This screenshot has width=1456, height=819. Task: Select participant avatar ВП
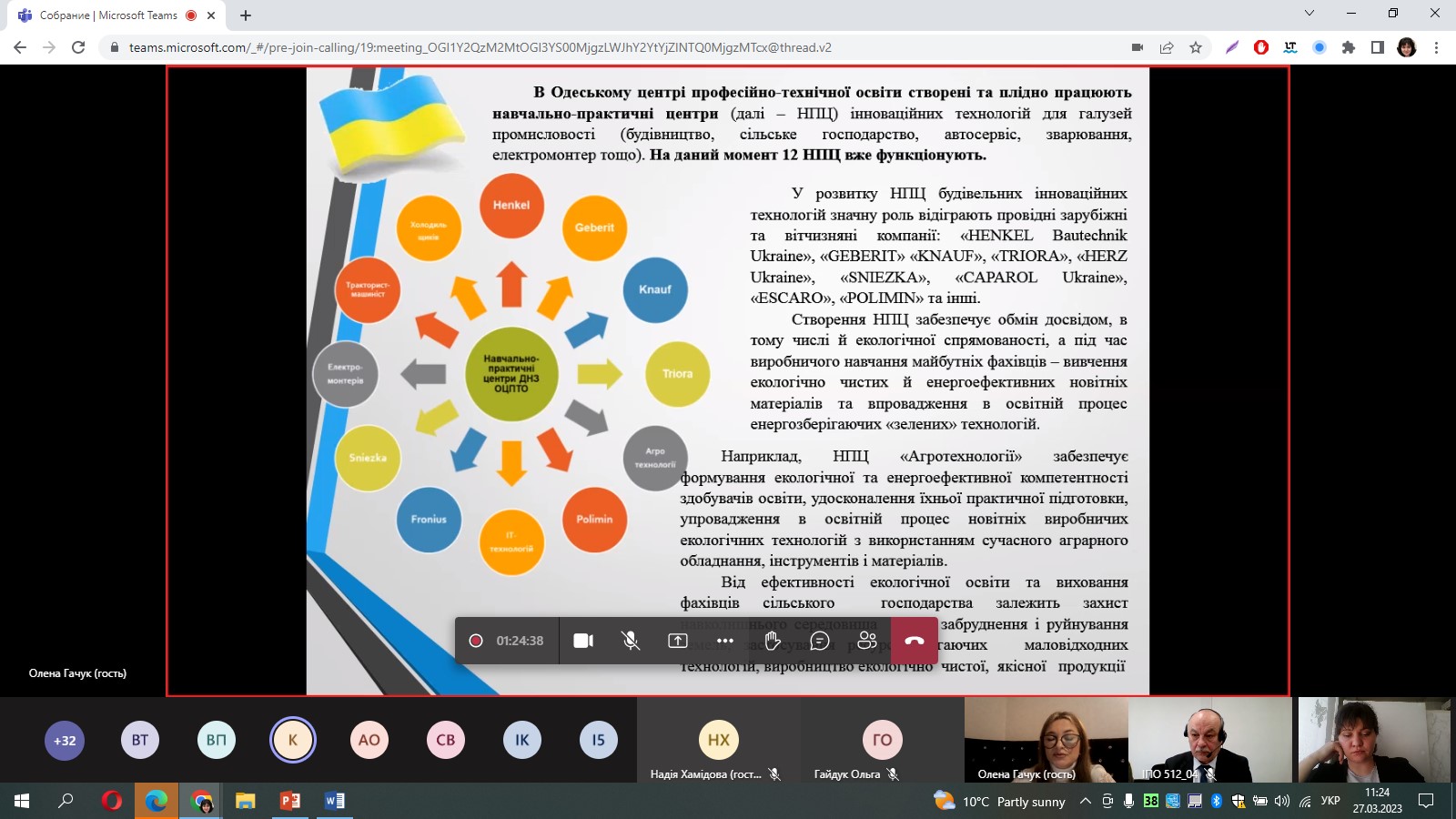click(217, 740)
